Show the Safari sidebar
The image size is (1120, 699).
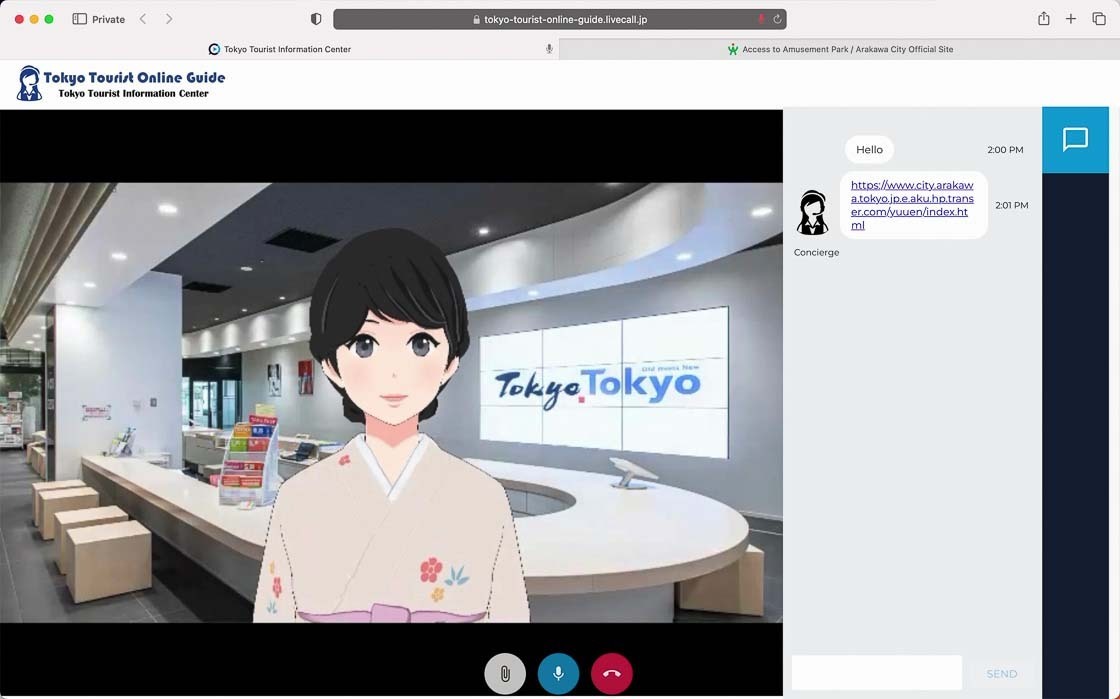(79, 19)
